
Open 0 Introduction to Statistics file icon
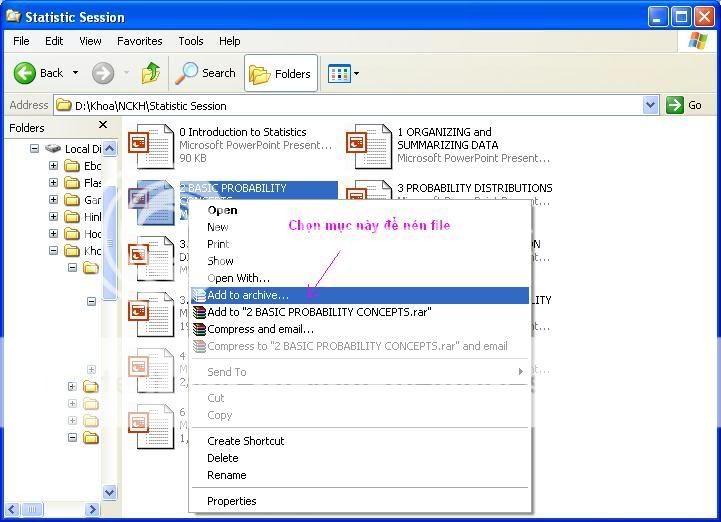pyautogui.click(x=153, y=145)
